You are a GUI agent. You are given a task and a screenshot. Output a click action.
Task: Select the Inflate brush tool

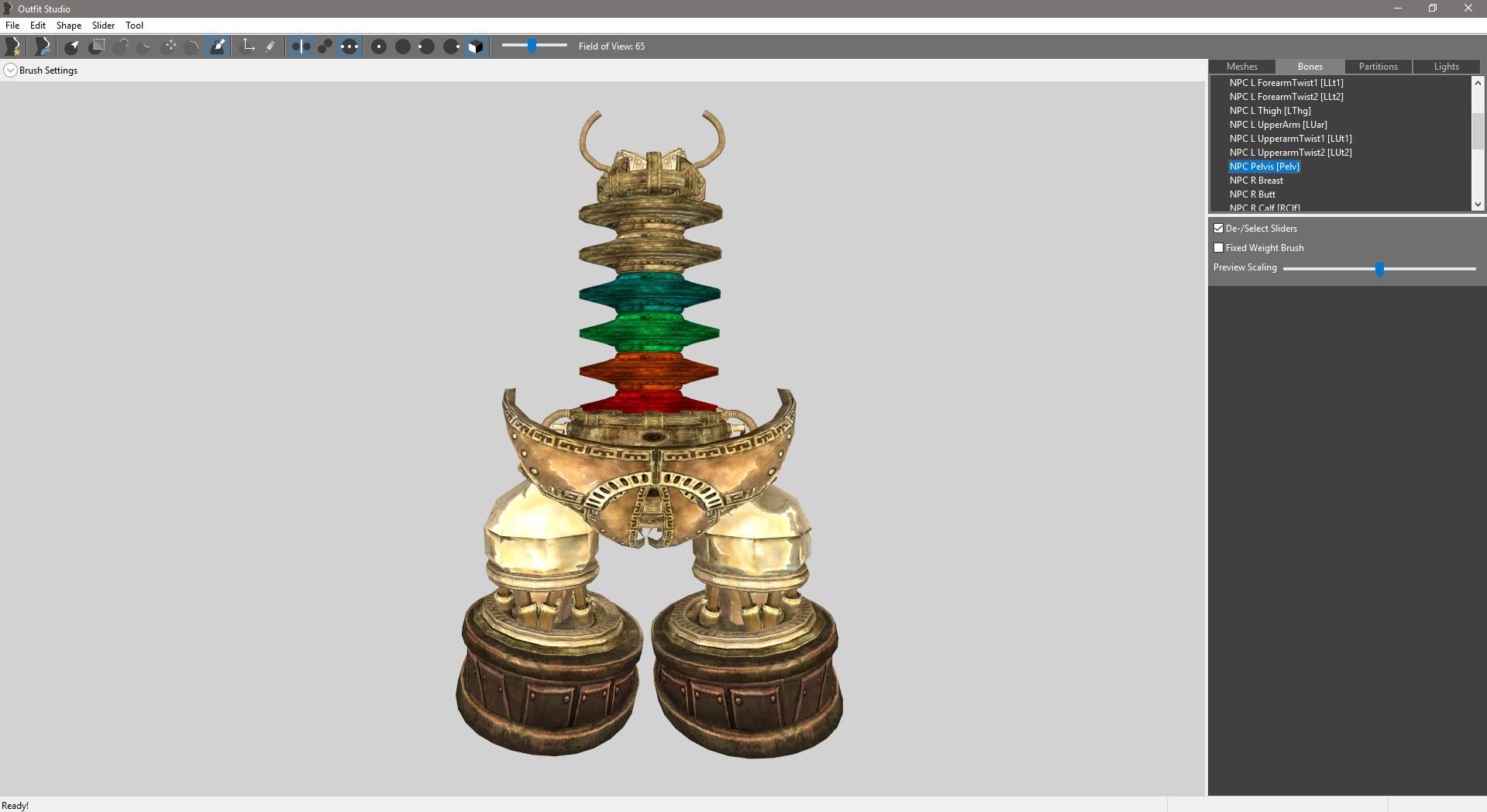pyautogui.click(x=121, y=46)
